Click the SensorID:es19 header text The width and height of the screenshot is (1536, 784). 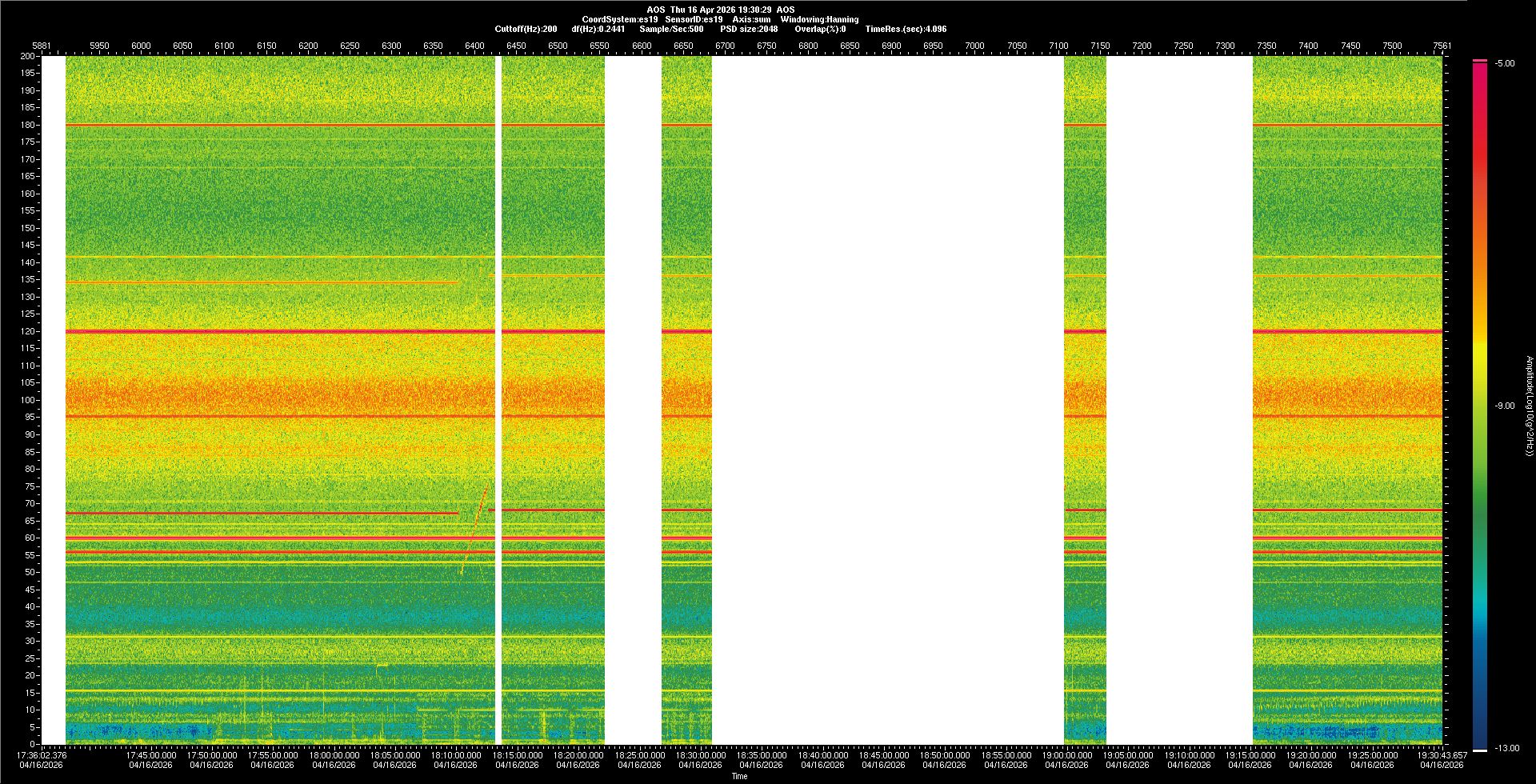coord(694,19)
